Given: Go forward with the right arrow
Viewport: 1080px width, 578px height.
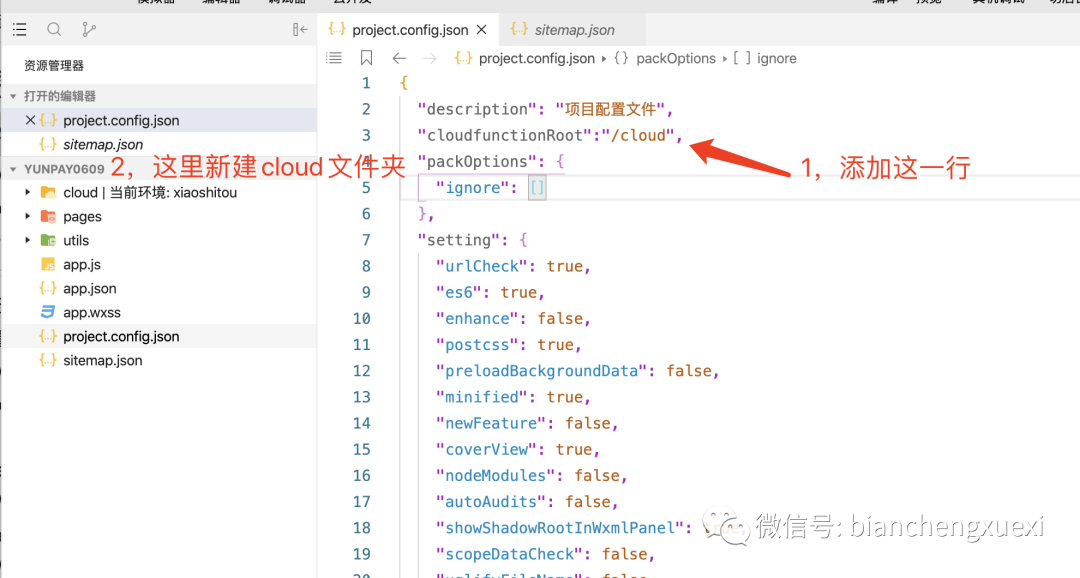Looking at the screenshot, I should (430, 59).
